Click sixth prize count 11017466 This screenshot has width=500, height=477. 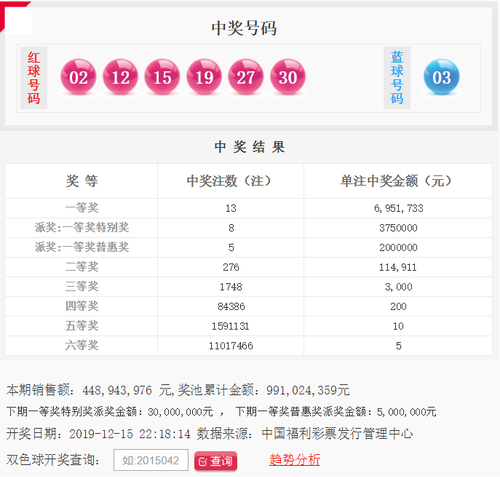[x=231, y=346]
